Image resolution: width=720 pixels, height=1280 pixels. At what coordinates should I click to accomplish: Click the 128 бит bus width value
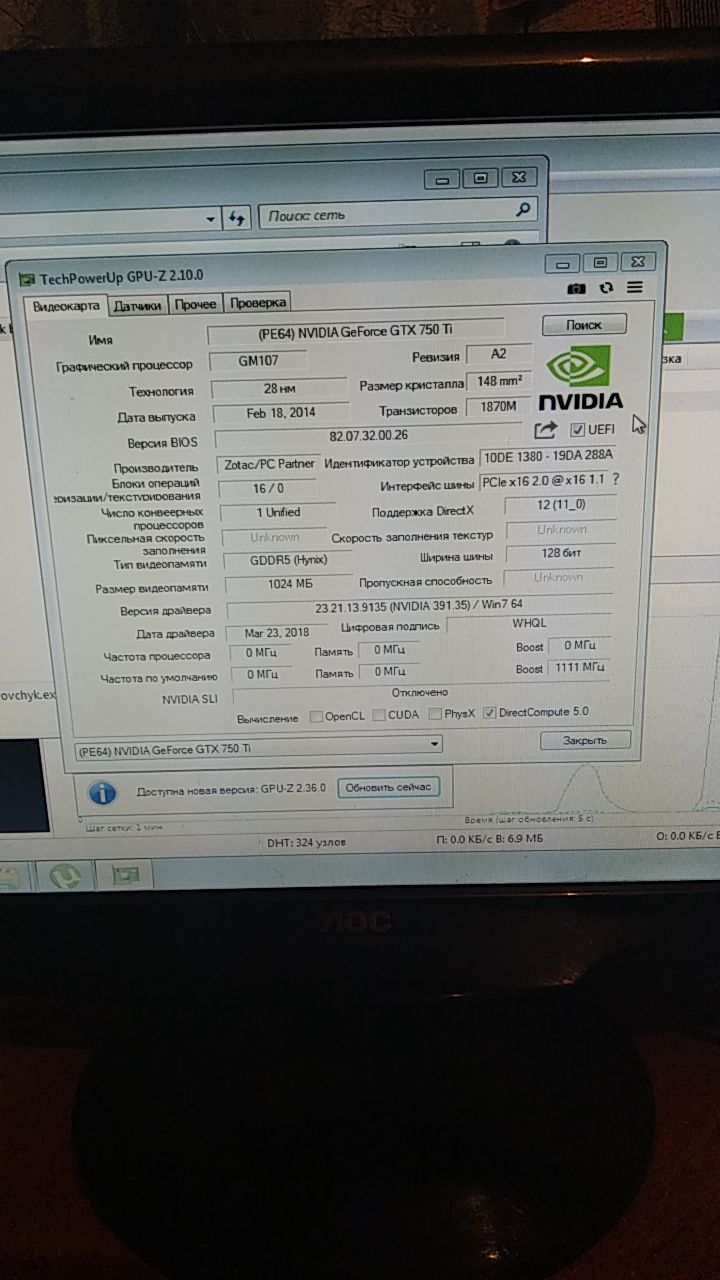tap(559, 553)
